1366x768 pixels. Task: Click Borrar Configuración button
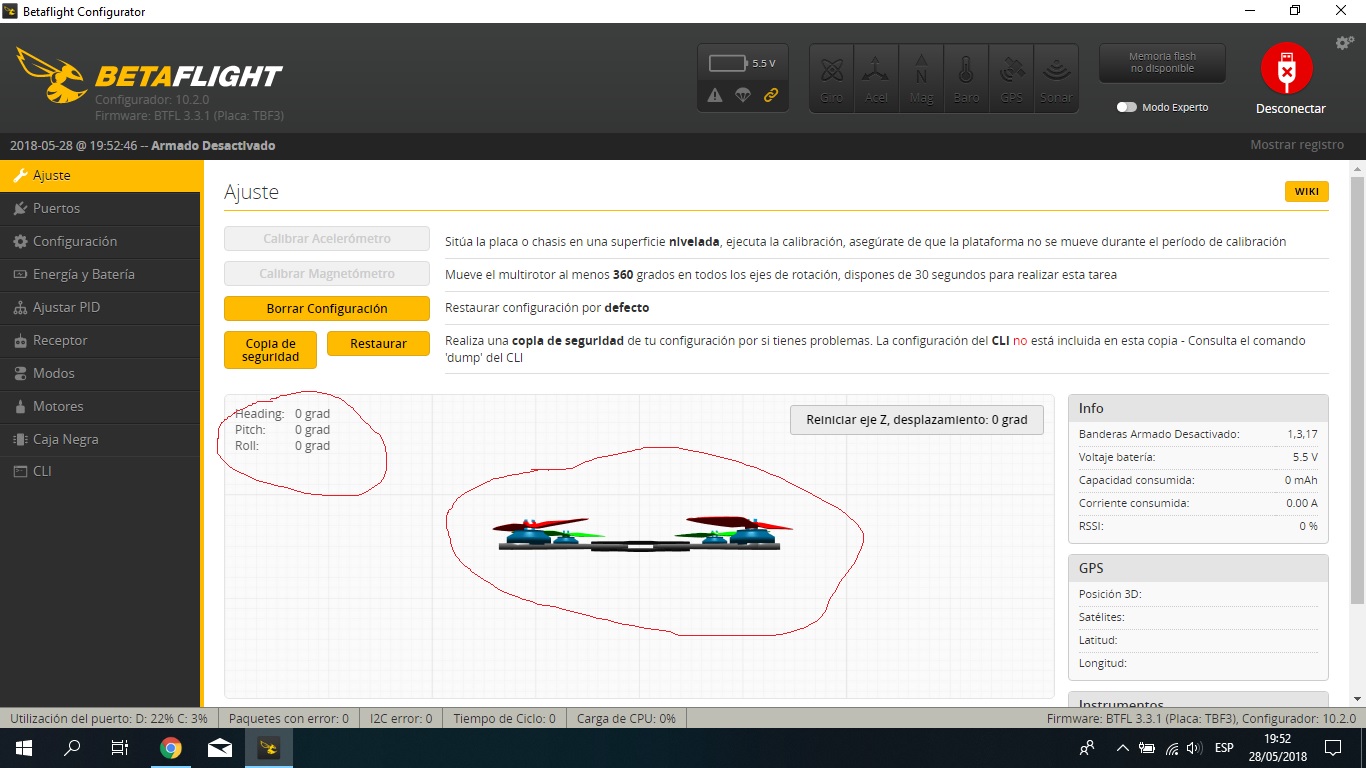[327, 309]
